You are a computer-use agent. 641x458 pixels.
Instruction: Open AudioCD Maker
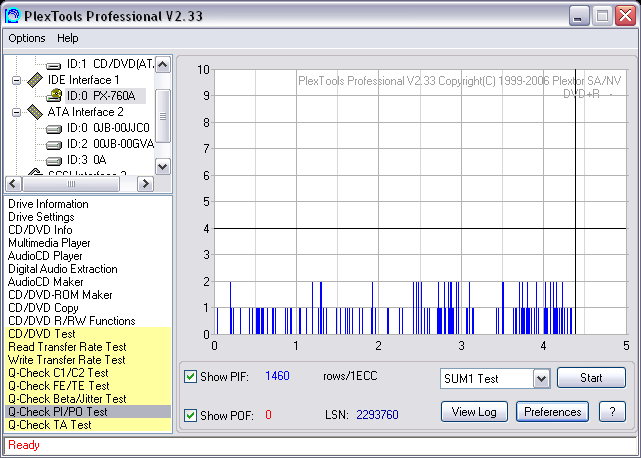coord(45,282)
